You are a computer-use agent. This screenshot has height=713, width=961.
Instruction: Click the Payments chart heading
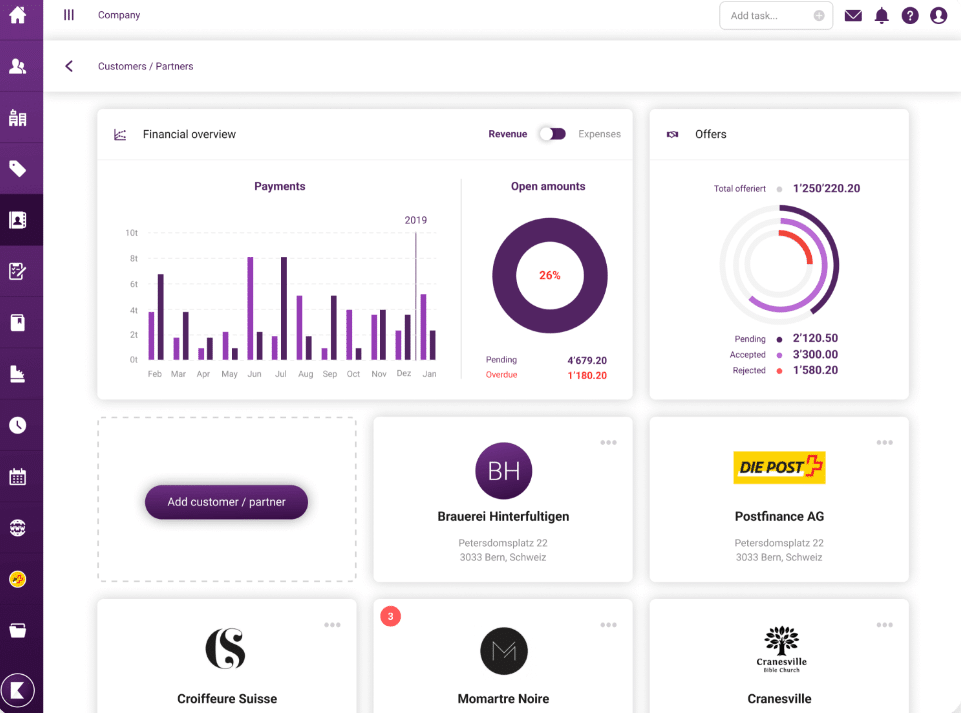coord(279,186)
